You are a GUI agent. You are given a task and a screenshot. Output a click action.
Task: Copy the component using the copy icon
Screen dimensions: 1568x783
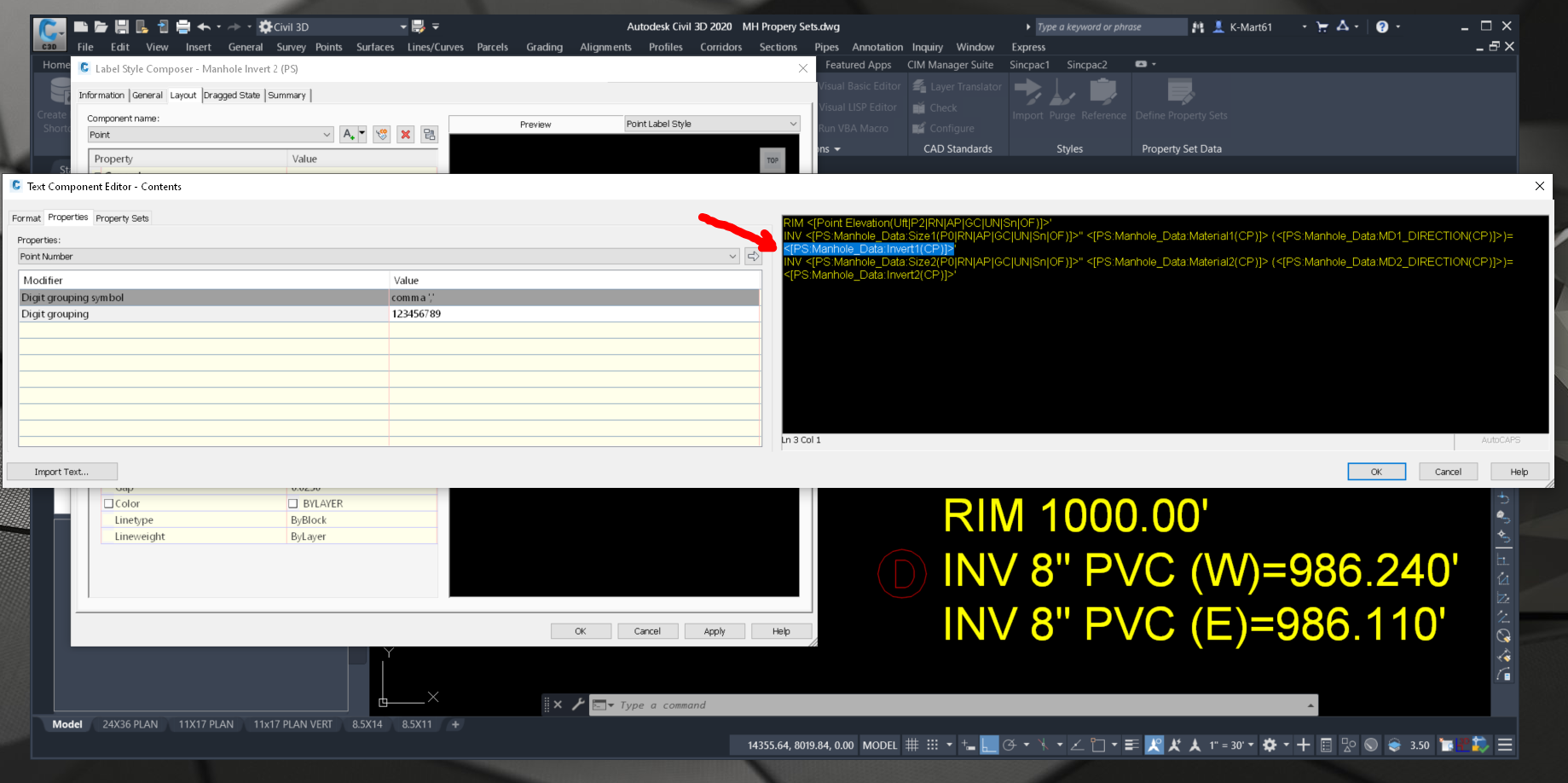click(428, 134)
